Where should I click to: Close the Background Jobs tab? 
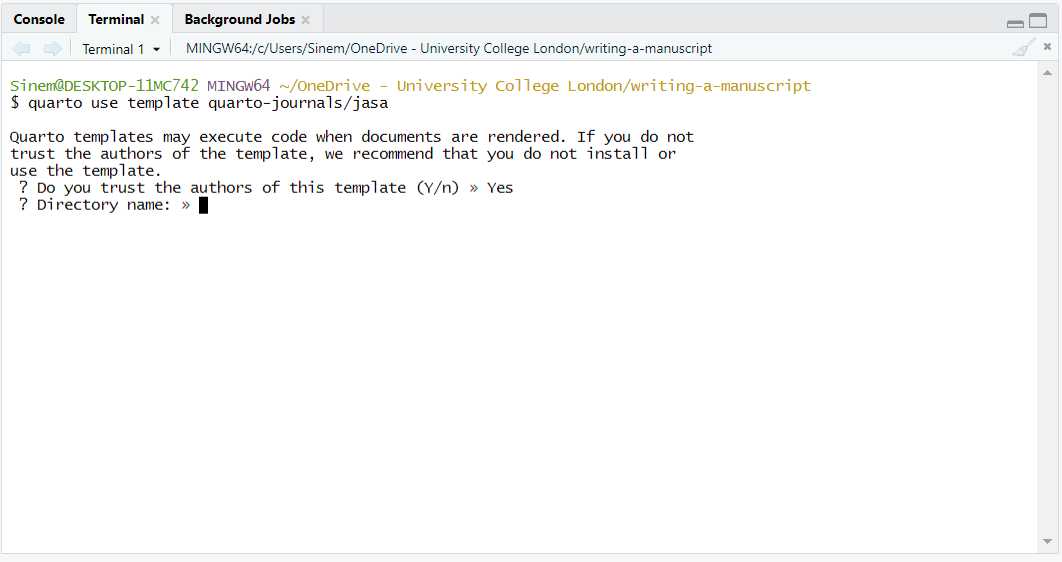306,20
